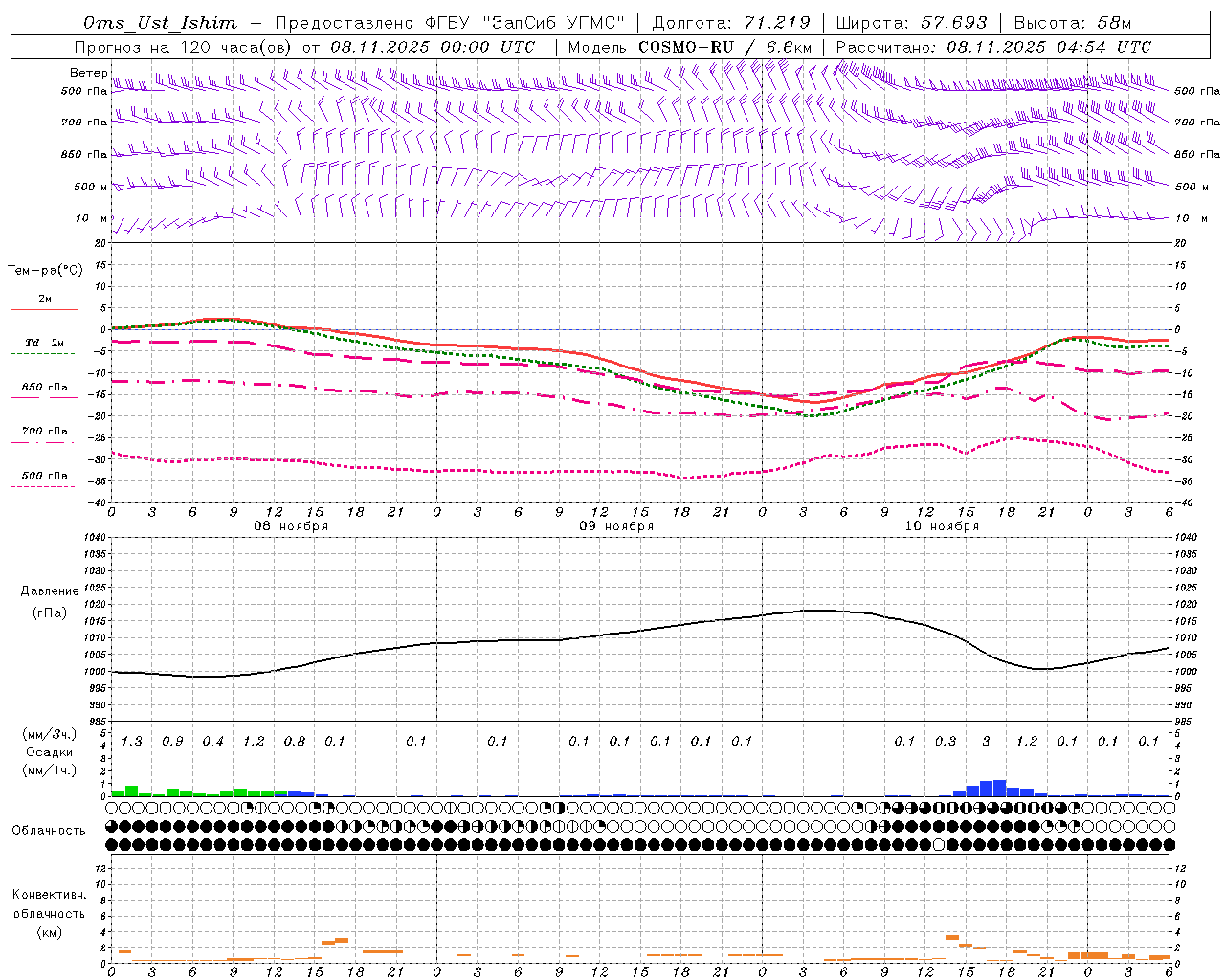
Task: Click the "Тем-ра(°C)" temperature panel label
Action: click(45, 271)
